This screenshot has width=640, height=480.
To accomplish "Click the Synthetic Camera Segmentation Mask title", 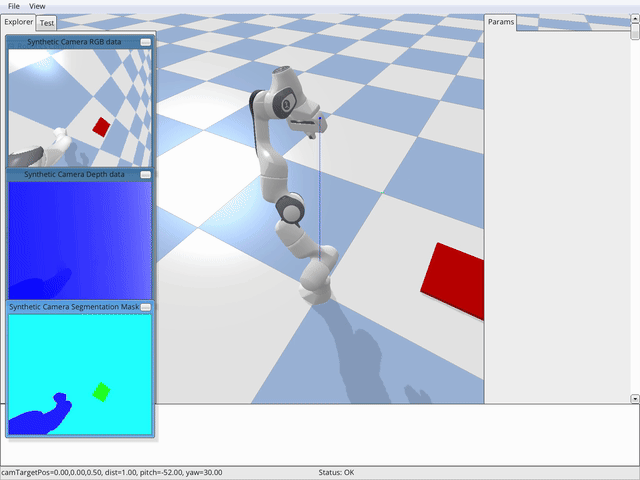I will [74, 307].
